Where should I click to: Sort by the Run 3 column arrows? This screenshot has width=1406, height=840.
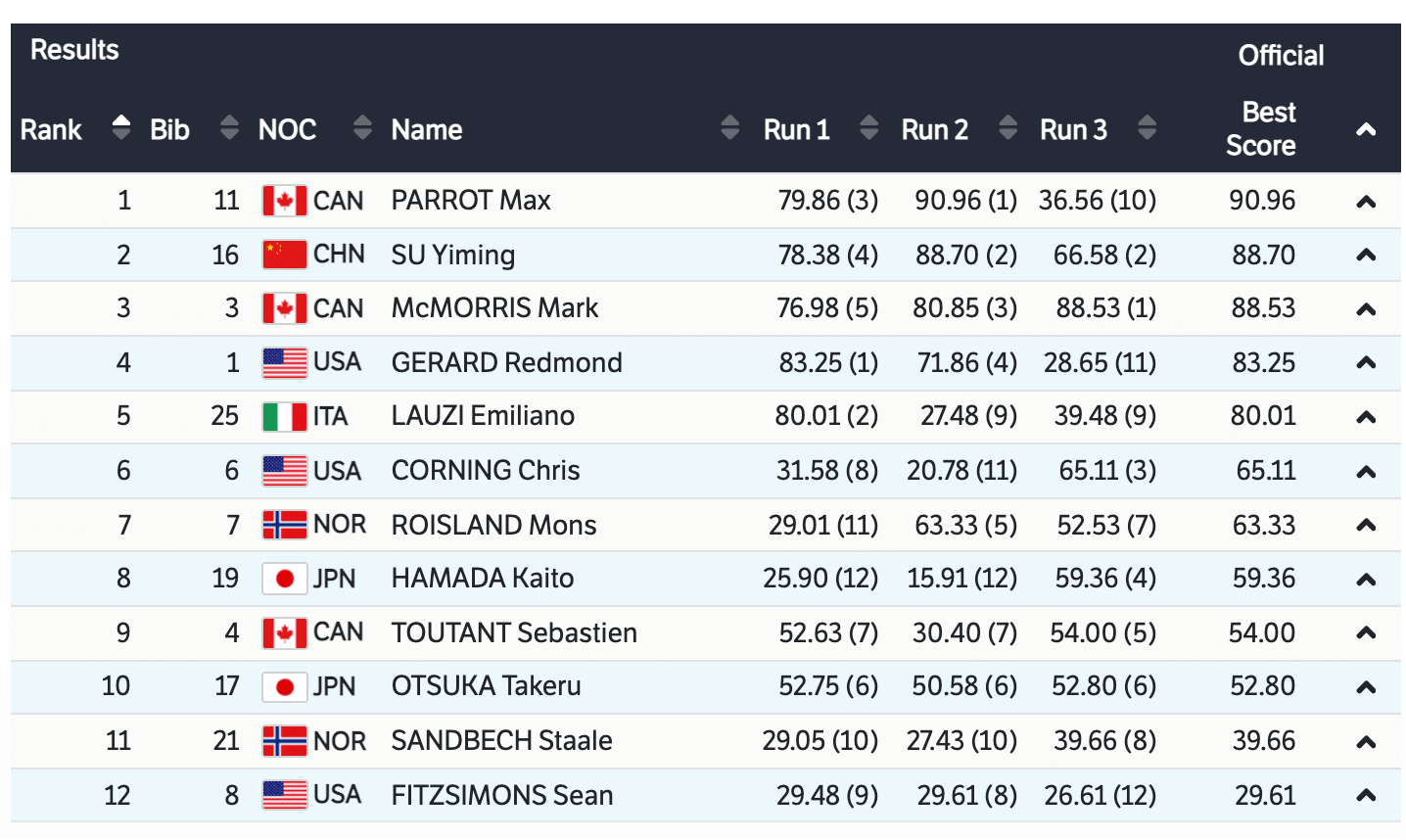[x=1147, y=128]
